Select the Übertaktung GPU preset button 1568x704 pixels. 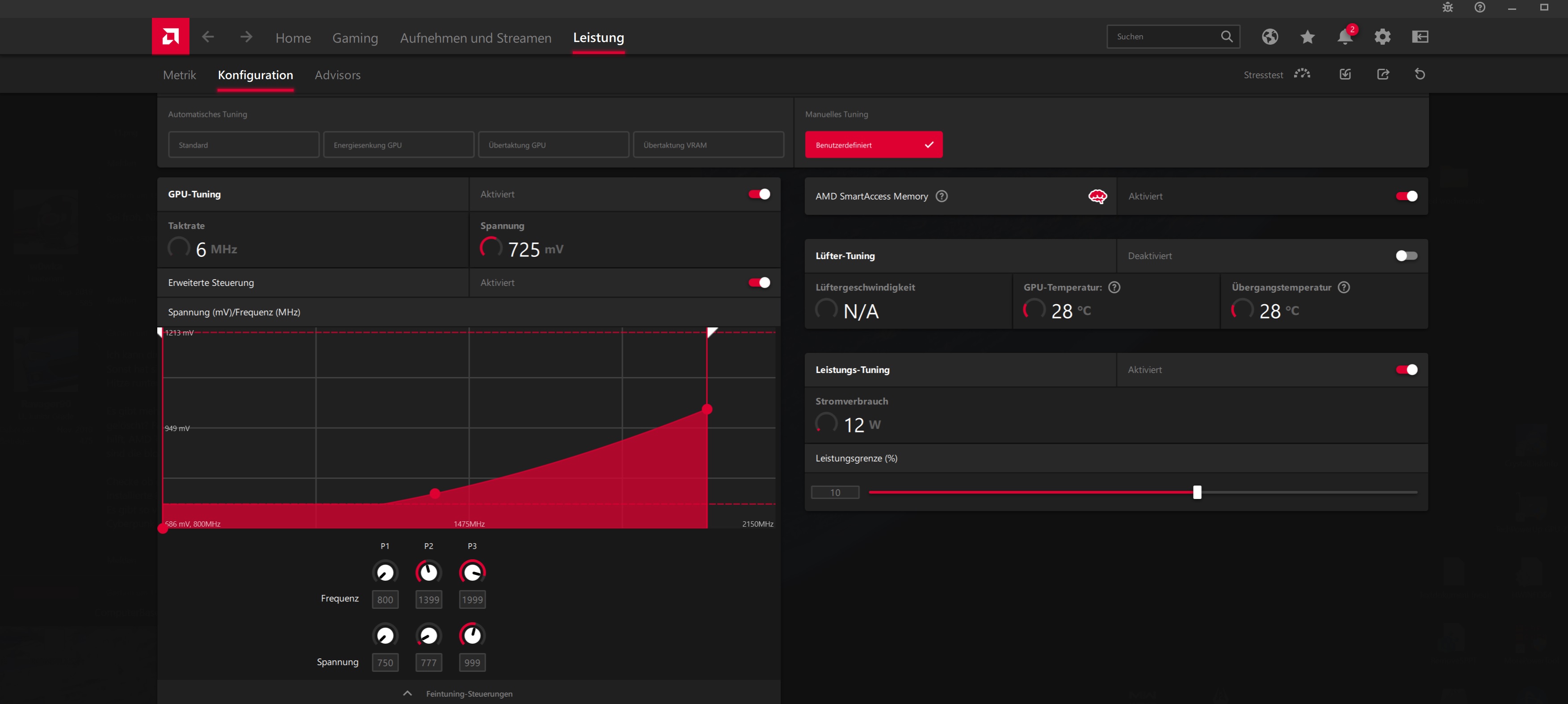click(x=553, y=145)
